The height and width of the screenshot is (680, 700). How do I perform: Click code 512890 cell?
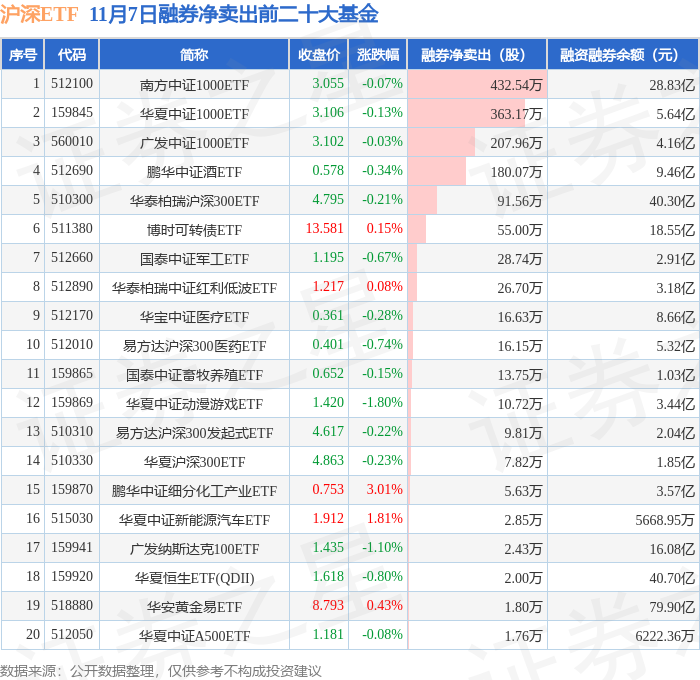tap(72, 287)
